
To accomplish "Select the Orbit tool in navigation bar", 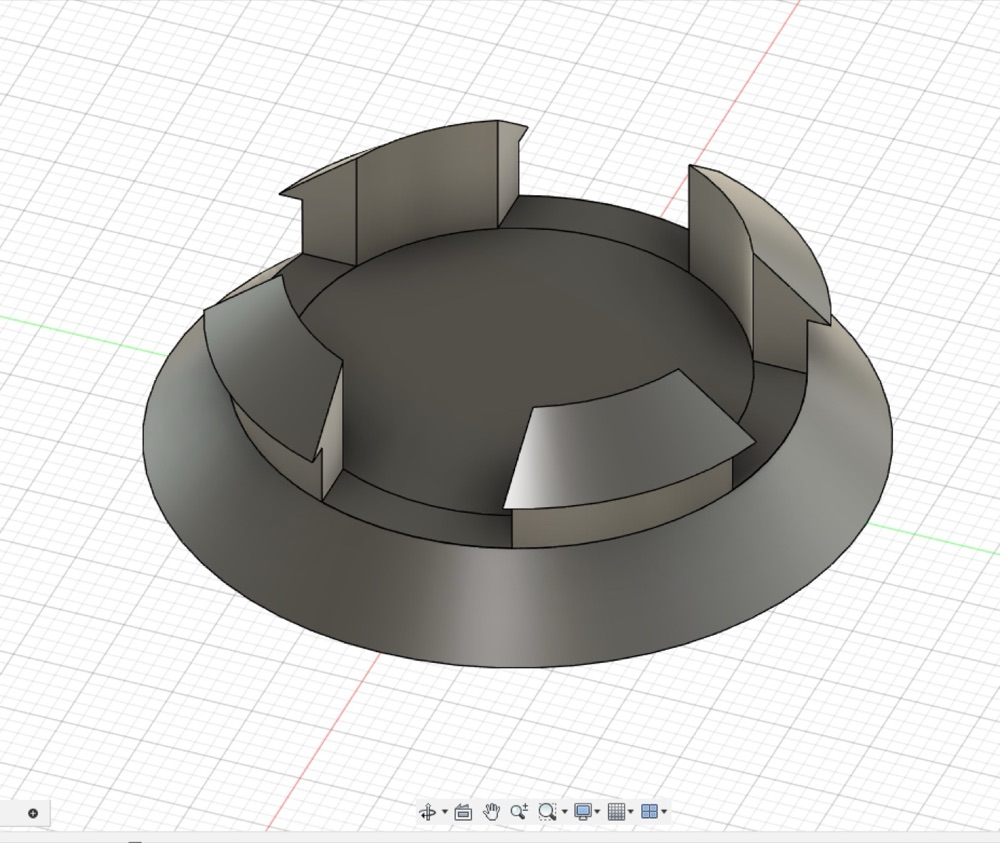I will (x=428, y=812).
